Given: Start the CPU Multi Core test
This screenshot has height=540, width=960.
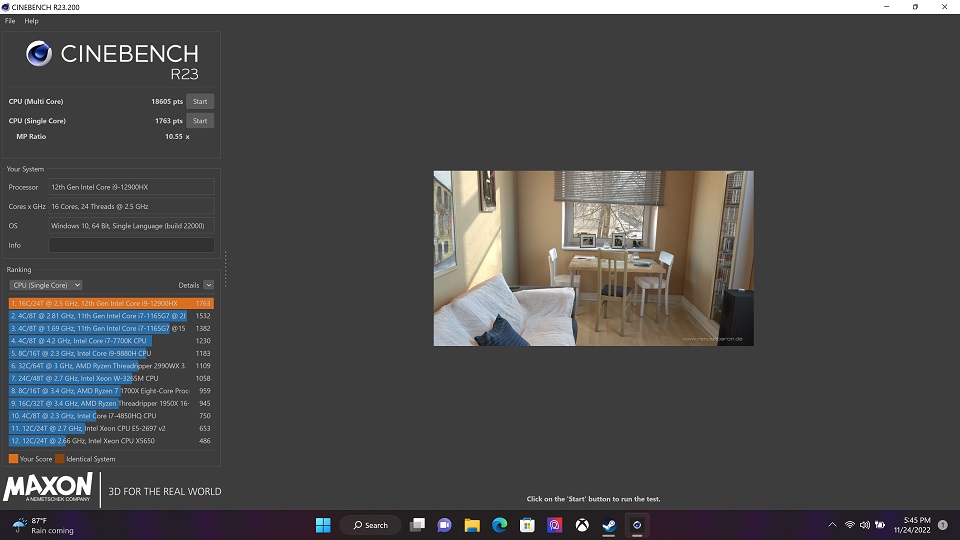Looking at the screenshot, I should [200, 102].
